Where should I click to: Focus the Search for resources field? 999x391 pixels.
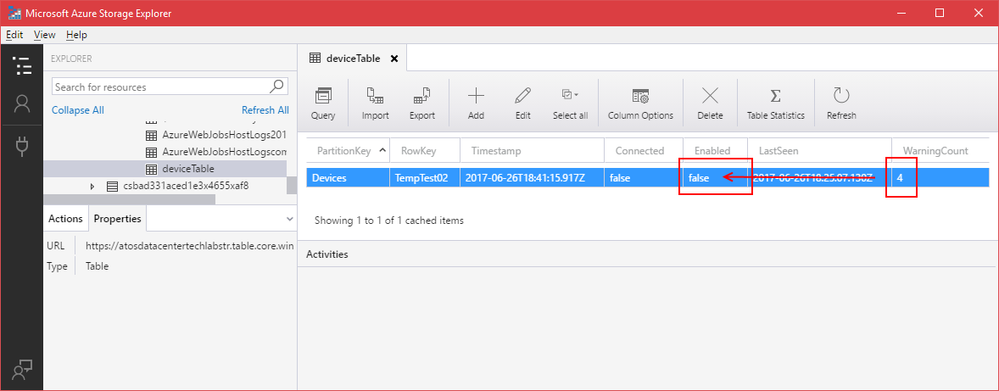[169, 87]
